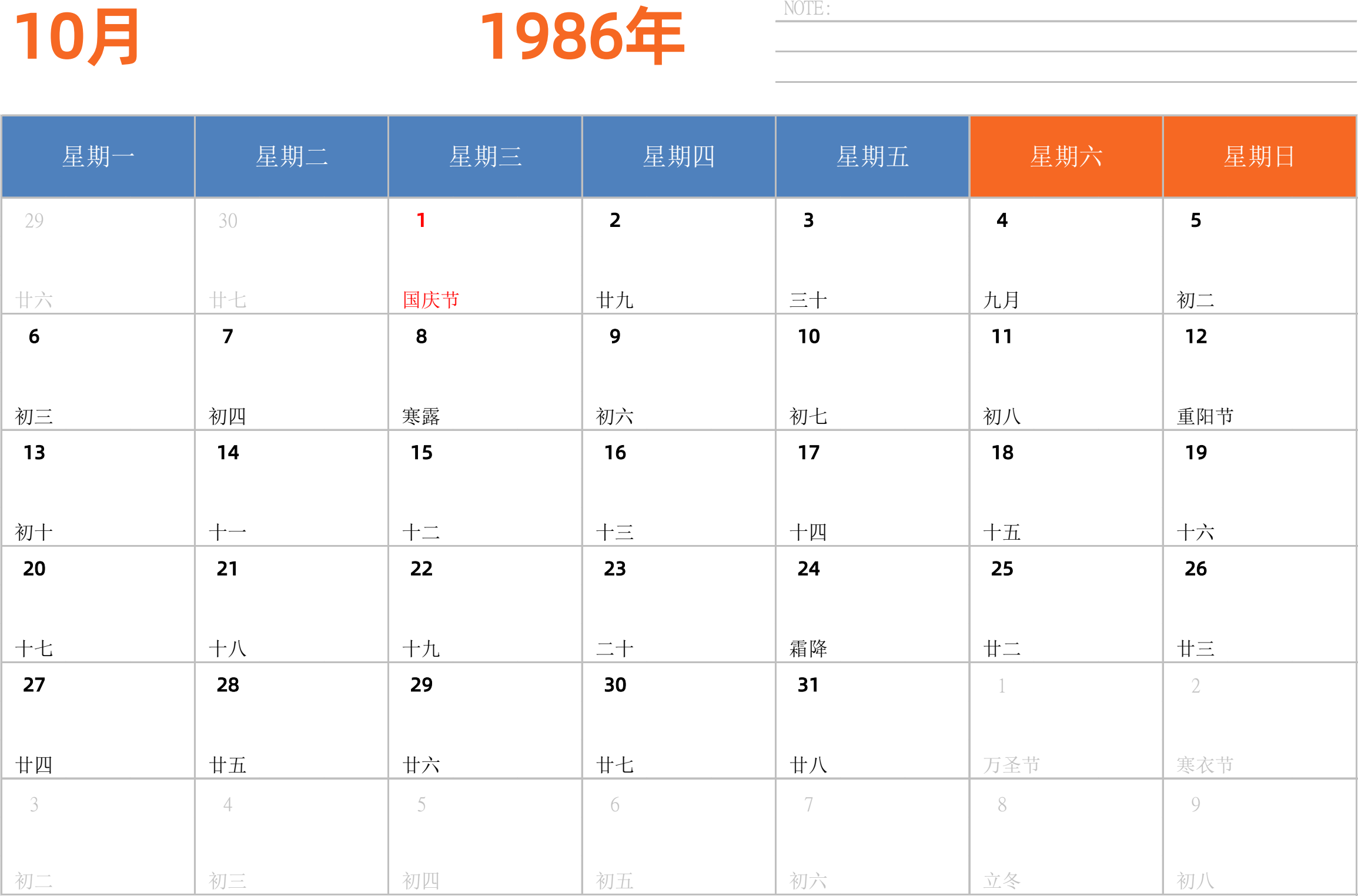Click the bold date 5
This screenshot has height=896, width=1358.
click(1196, 220)
